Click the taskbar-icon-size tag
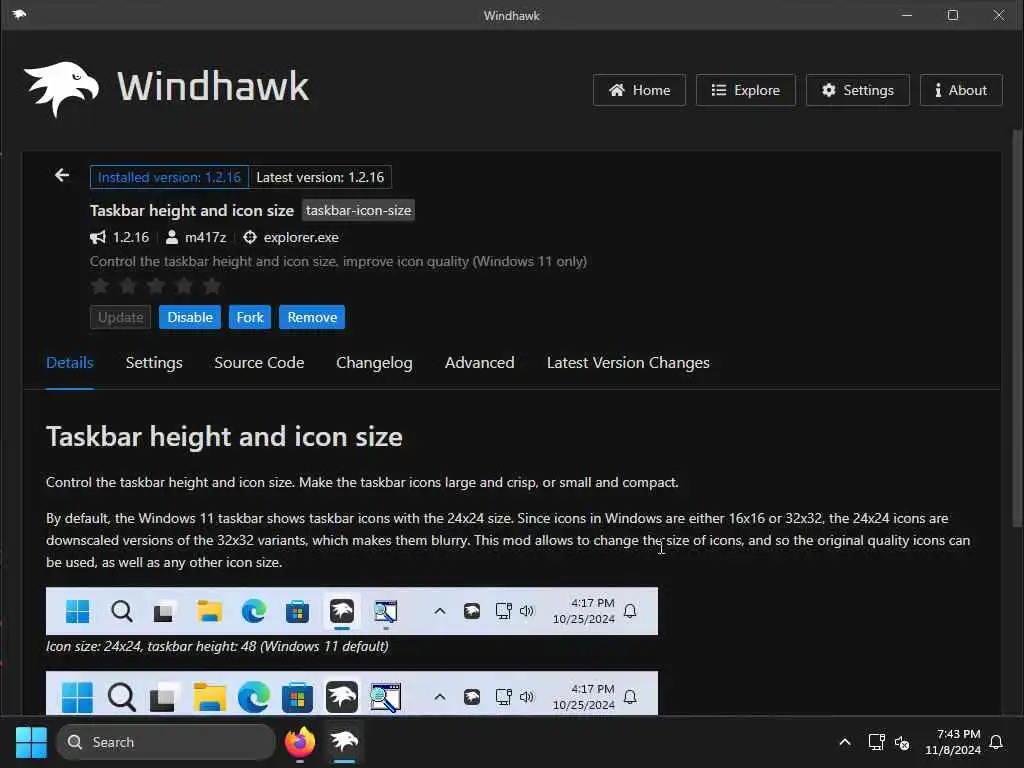 [x=358, y=210]
